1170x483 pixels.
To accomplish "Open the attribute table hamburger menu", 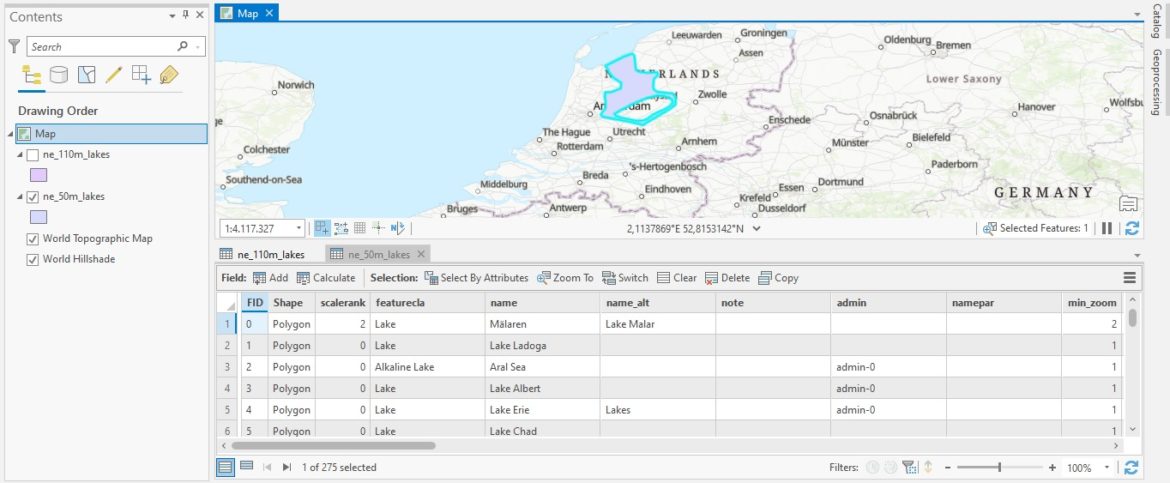I will [1129, 278].
